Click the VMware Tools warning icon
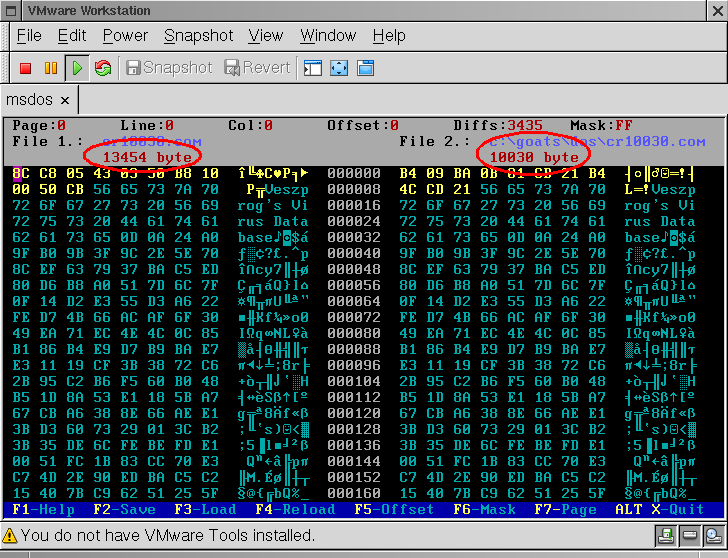The image size is (728, 558). [x=9, y=536]
